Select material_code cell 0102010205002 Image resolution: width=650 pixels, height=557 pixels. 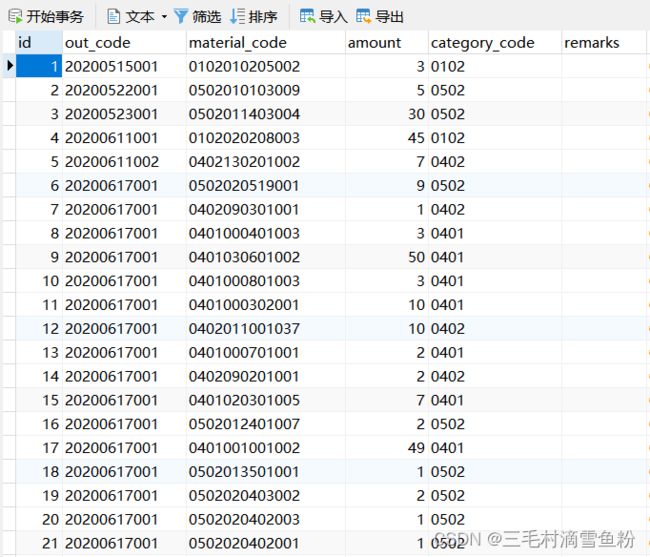(266, 66)
